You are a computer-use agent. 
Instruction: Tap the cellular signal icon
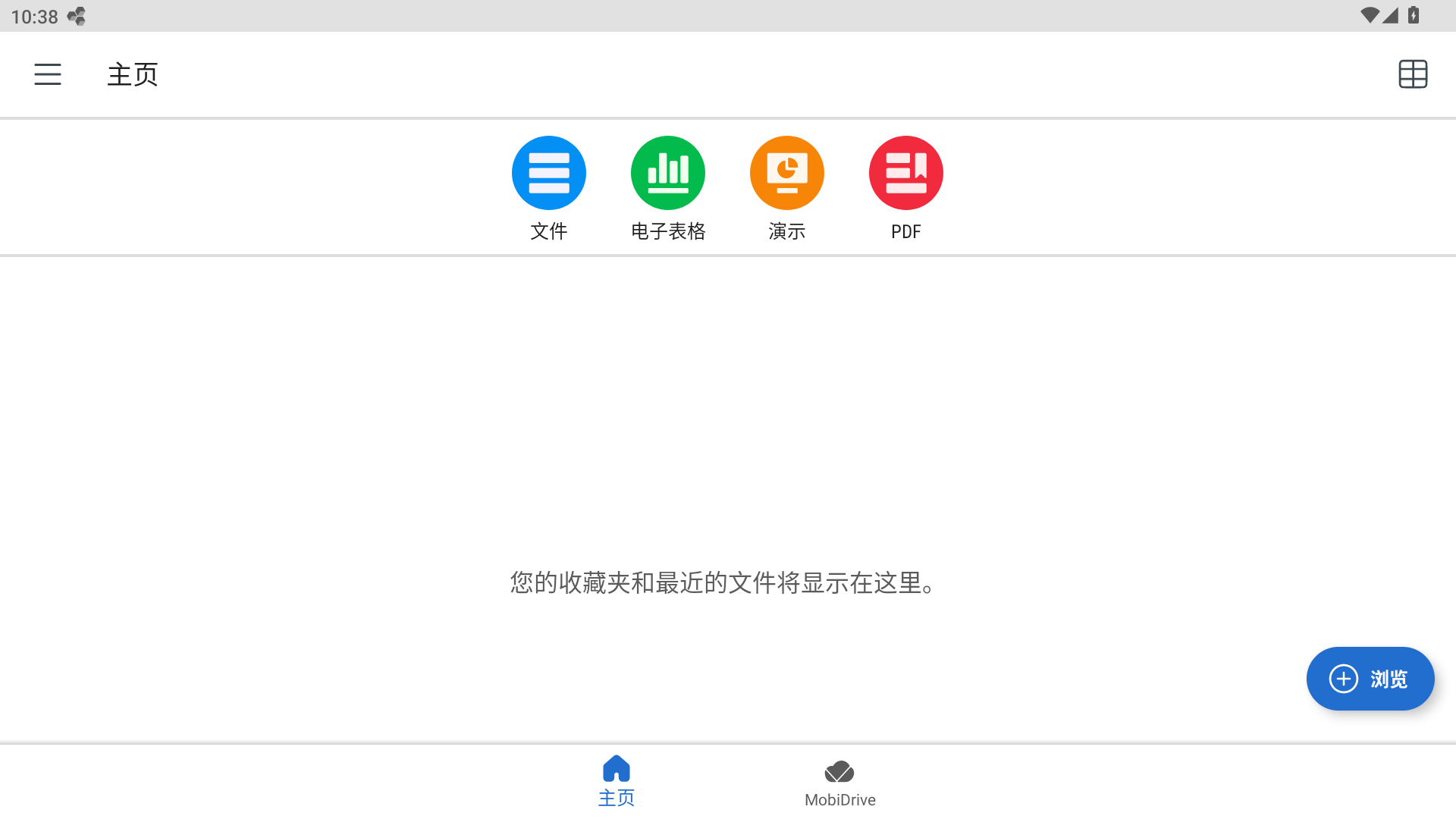pos(1390,16)
